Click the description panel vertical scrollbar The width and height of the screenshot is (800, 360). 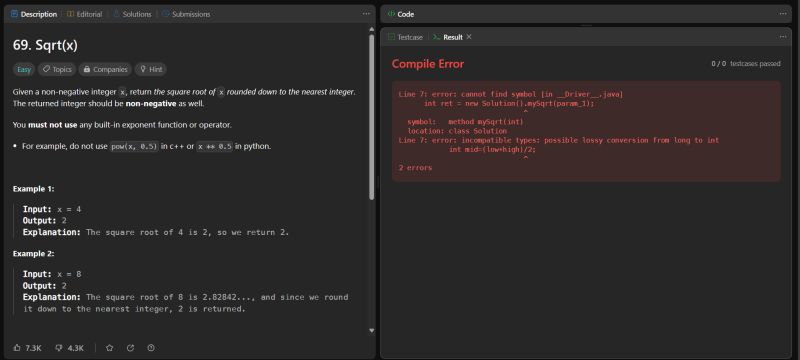[371, 117]
